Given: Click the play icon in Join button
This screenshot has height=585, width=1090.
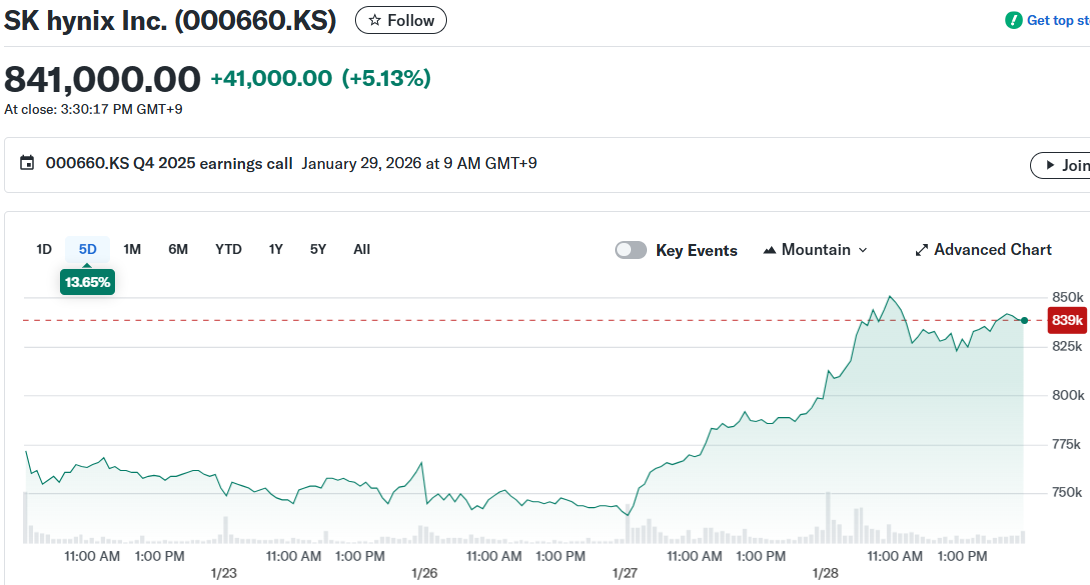Looking at the screenshot, I should pos(1049,165).
